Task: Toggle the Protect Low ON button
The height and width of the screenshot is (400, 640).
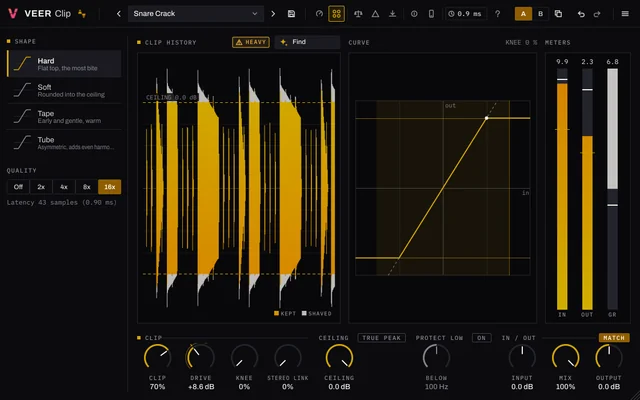Action: [482, 338]
